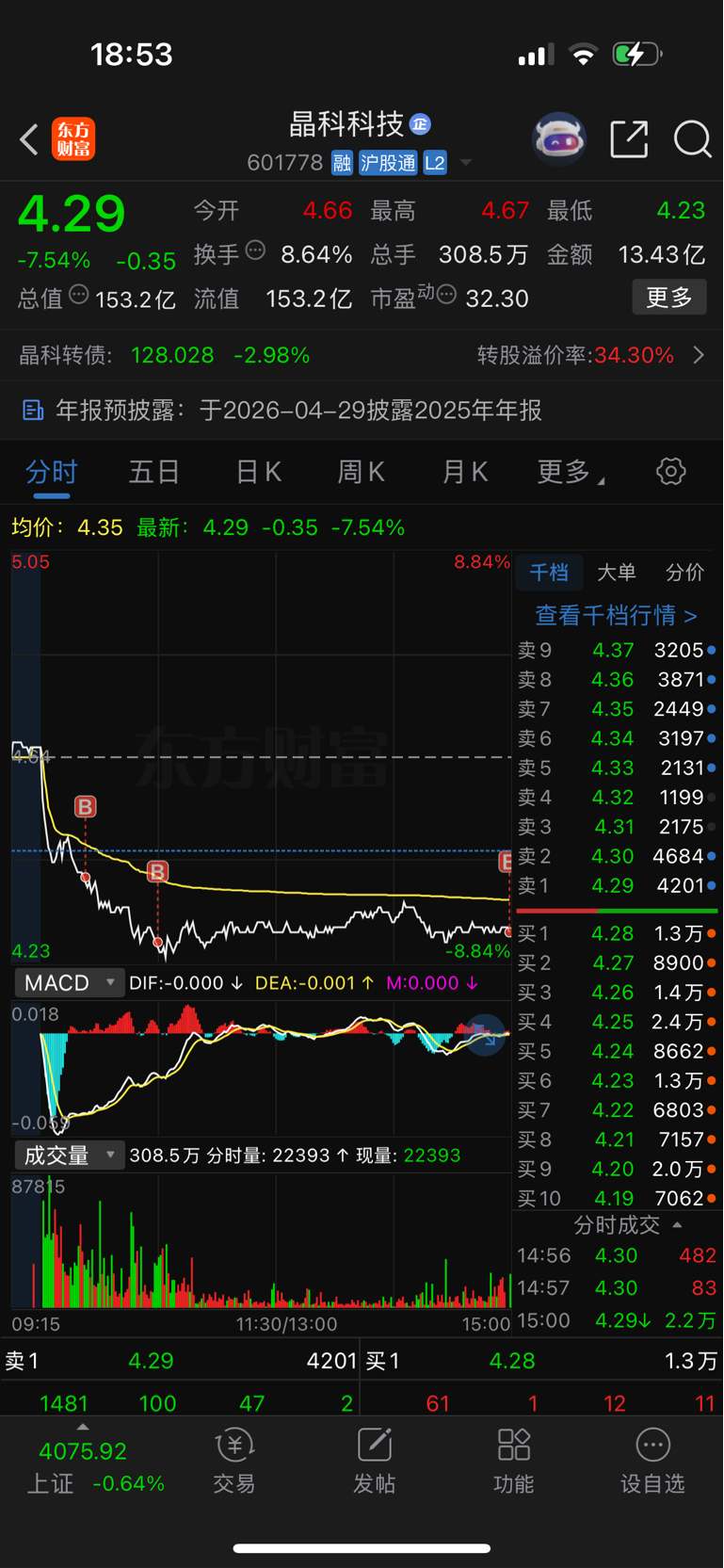Viewport: 724px width, 1568px height.
Task: Switch to the 大单 tab
Action: 617,573
